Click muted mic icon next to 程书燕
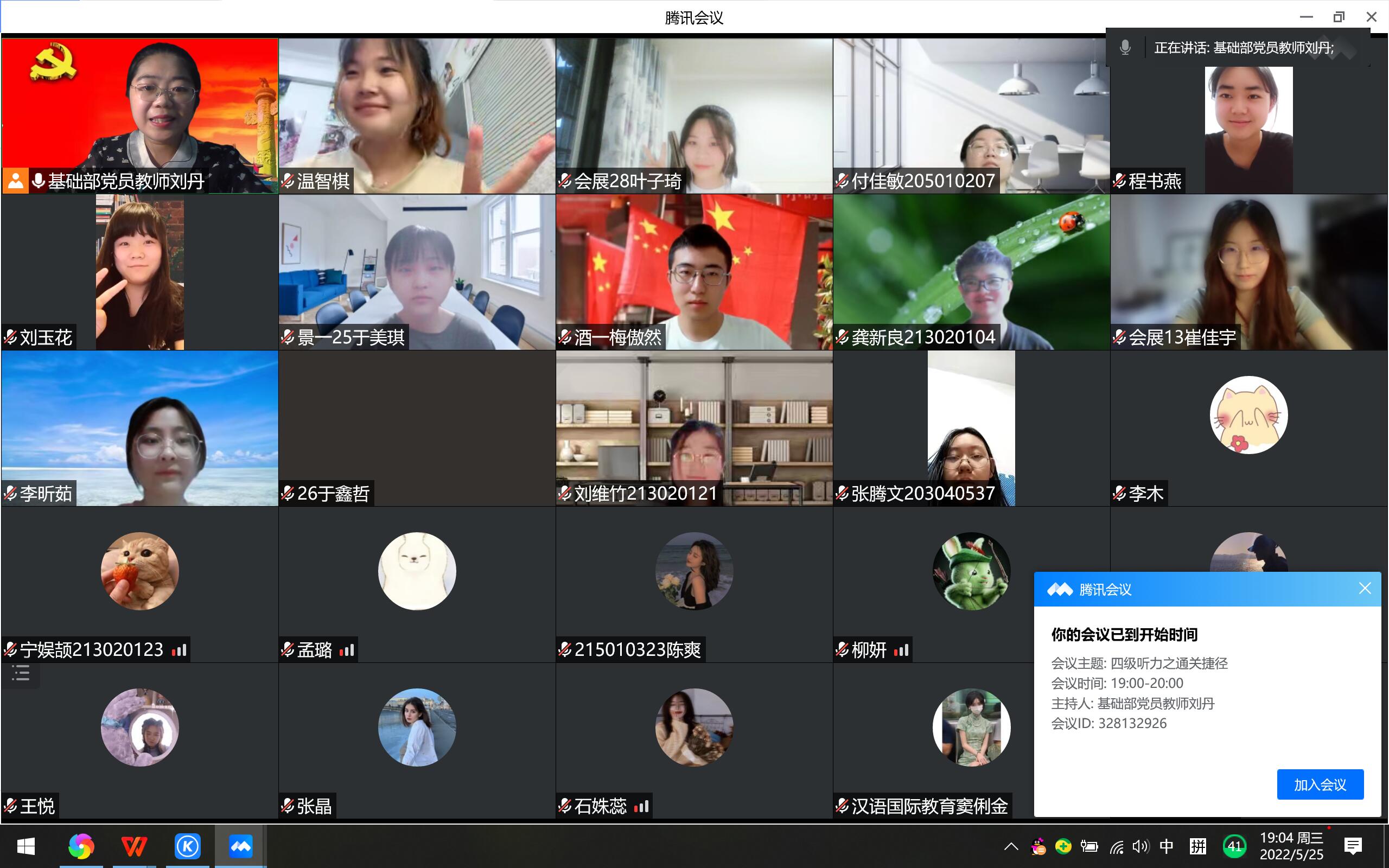 coord(1119,181)
